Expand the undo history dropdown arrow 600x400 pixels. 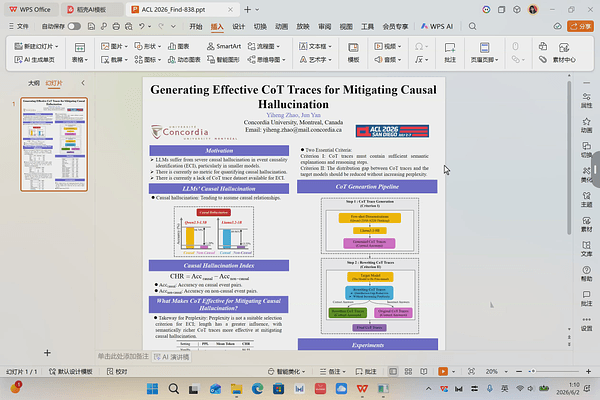click(150, 26)
